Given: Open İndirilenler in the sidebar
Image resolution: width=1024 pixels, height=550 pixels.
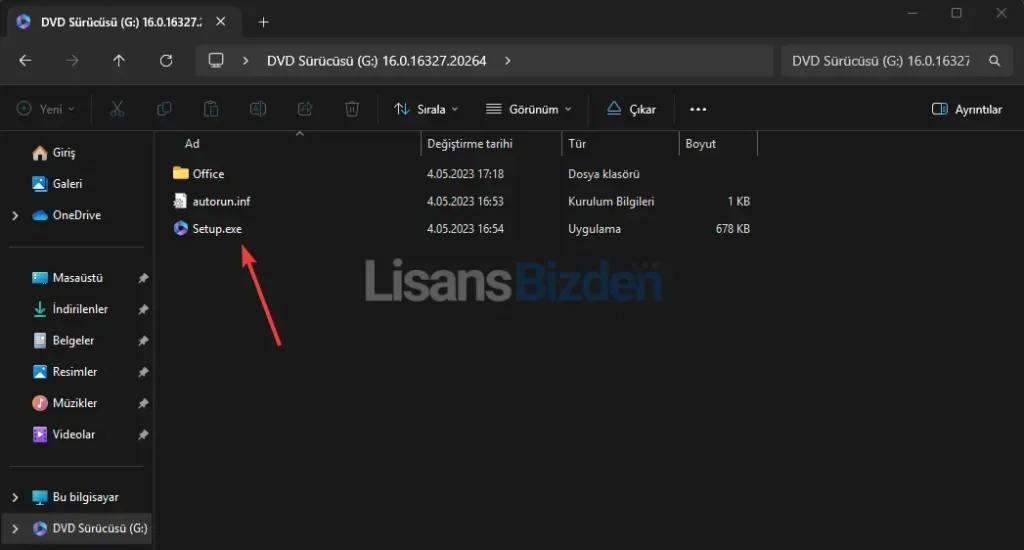Looking at the screenshot, I should [71, 309].
